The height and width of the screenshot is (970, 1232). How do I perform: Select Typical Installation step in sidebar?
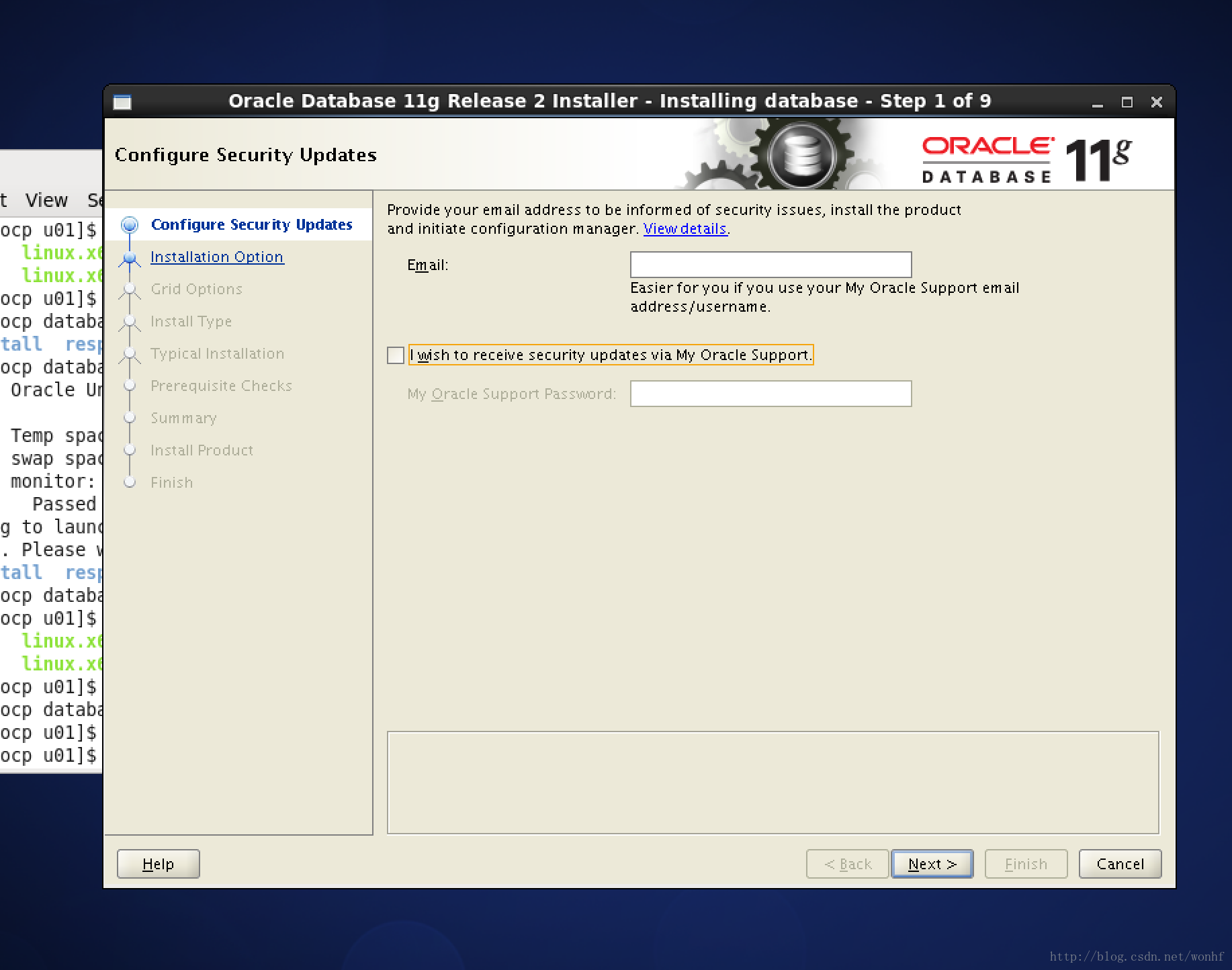click(217, 353)
